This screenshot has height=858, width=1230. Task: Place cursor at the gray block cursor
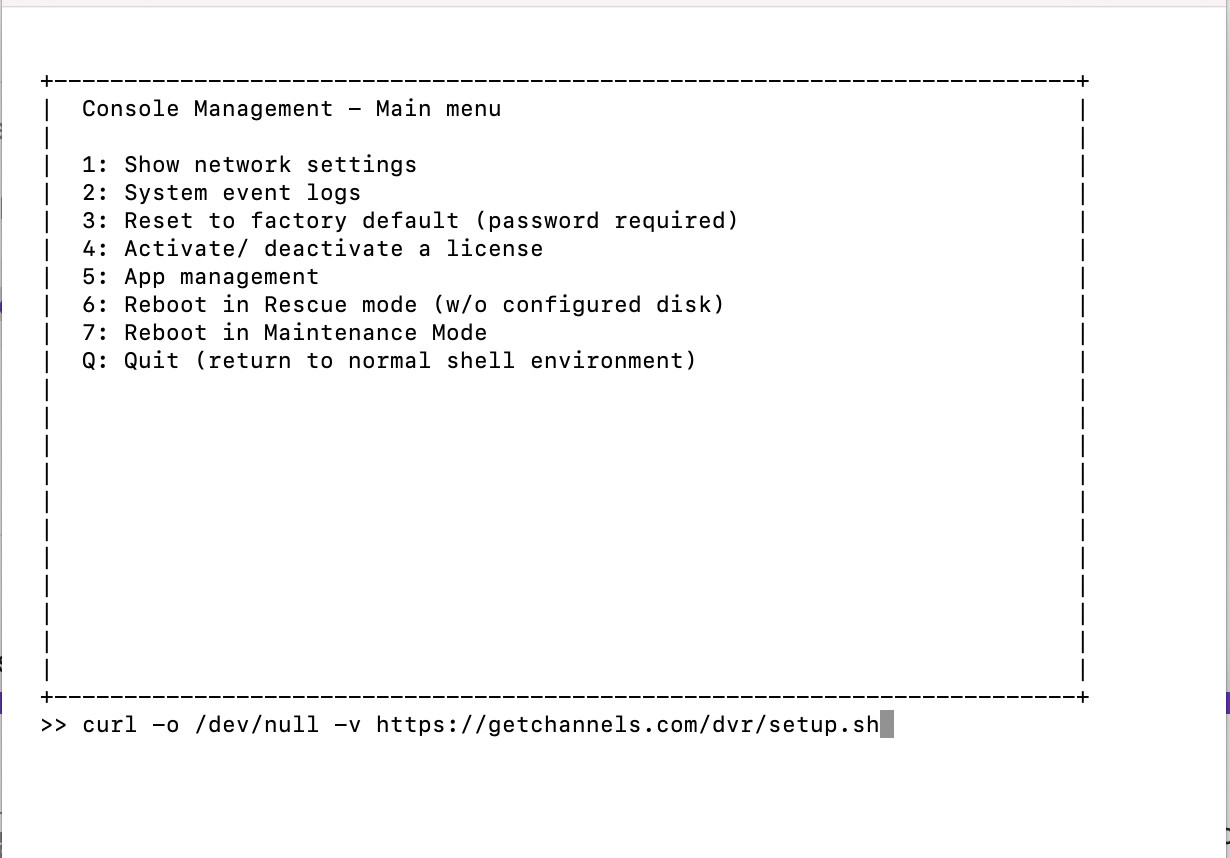(887, 725)
